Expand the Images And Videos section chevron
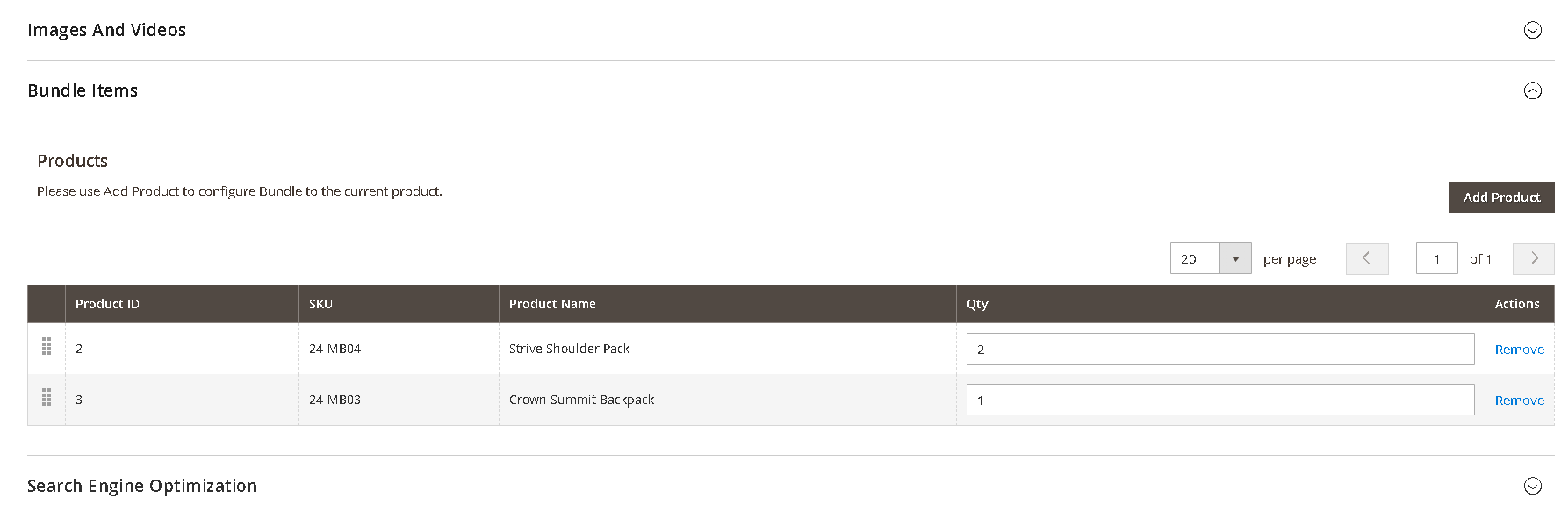Viewport: 1568px width, 513px height. [x=1532, y=31]
